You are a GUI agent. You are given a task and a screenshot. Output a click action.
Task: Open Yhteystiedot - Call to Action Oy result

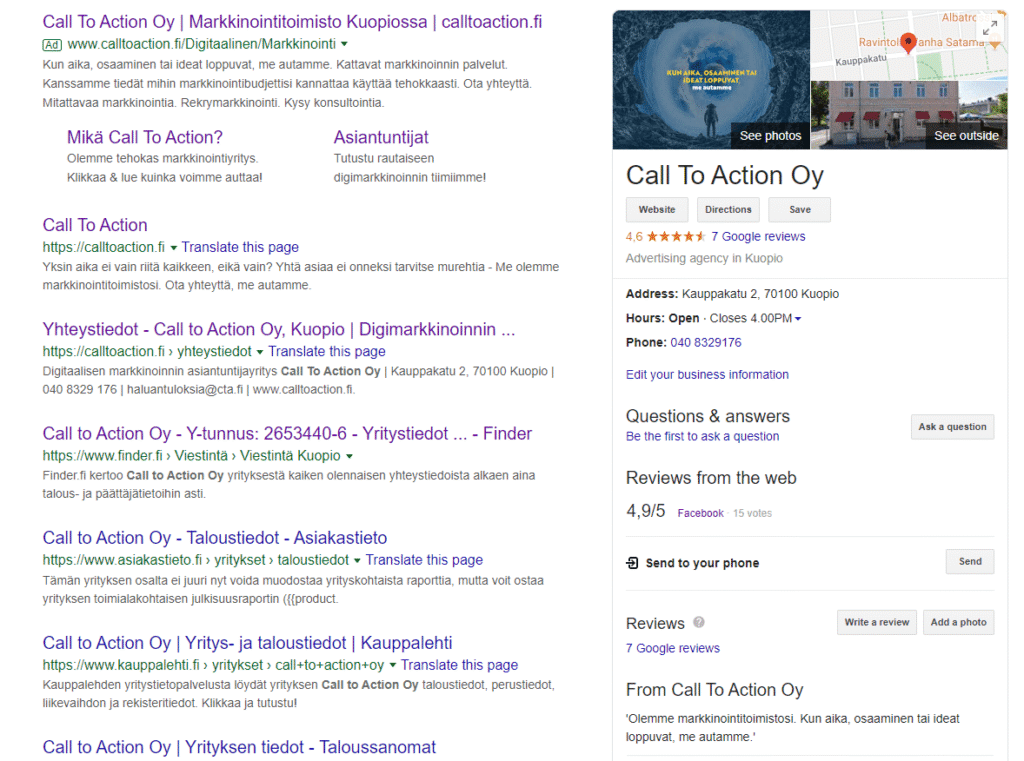[279, 329]
